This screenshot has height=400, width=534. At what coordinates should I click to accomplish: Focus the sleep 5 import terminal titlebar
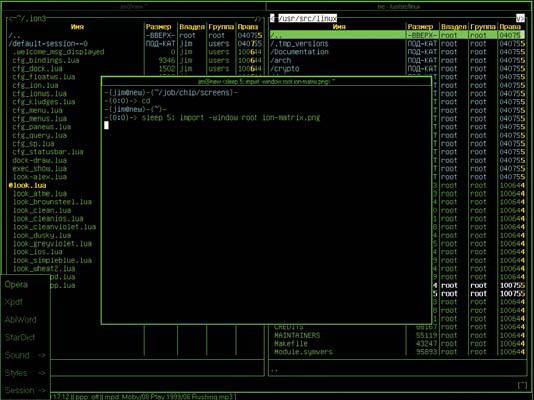point(266,81)
